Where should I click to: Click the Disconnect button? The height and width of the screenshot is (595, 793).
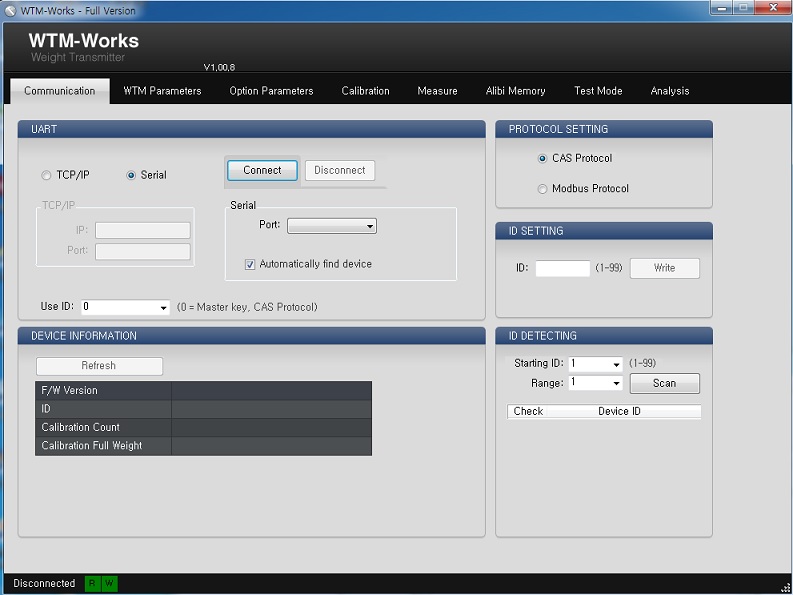point(340,171)
